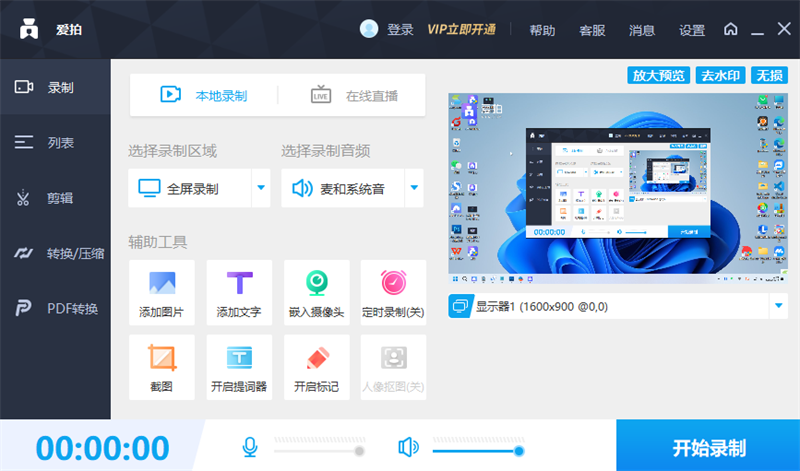The image size is (800, 471).
Task: Click the VIP立即开通 link
Action: pos(462,30)
